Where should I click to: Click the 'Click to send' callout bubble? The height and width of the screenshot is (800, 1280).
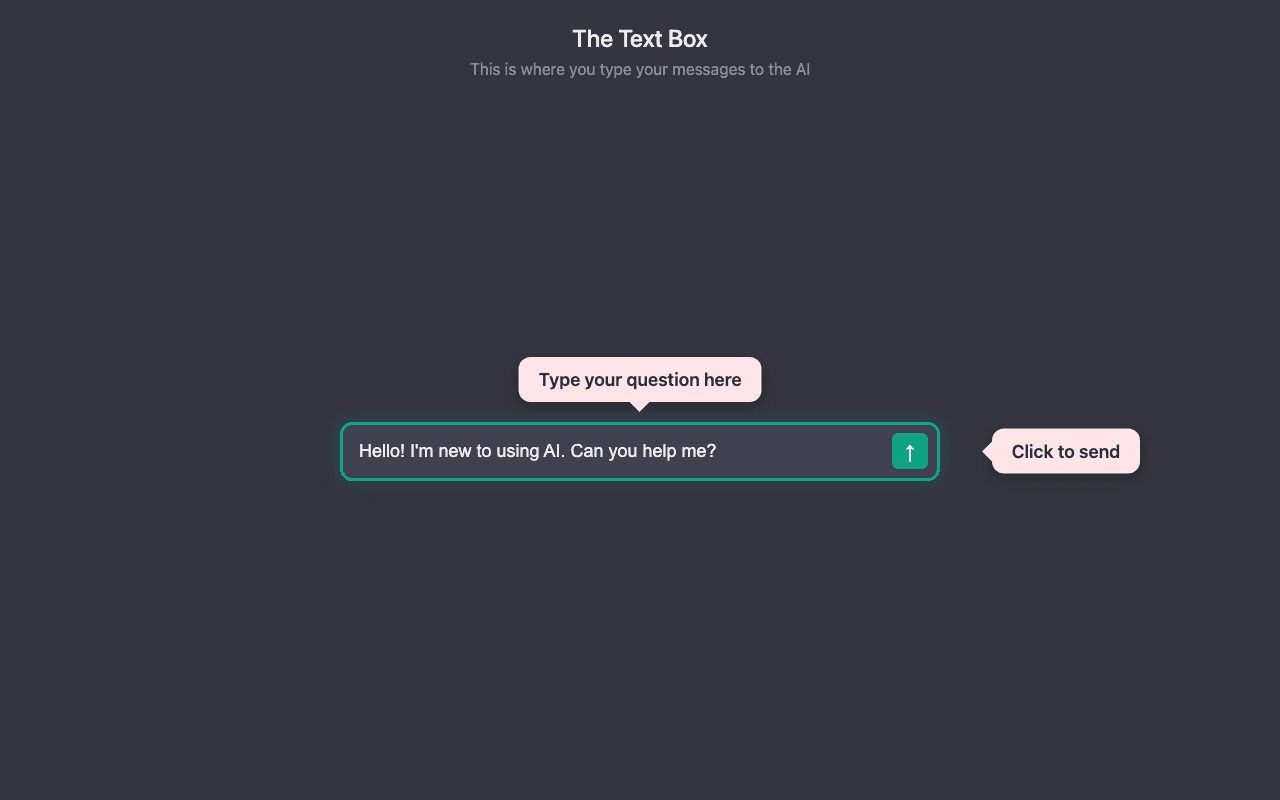click(x=1066, y=451)
